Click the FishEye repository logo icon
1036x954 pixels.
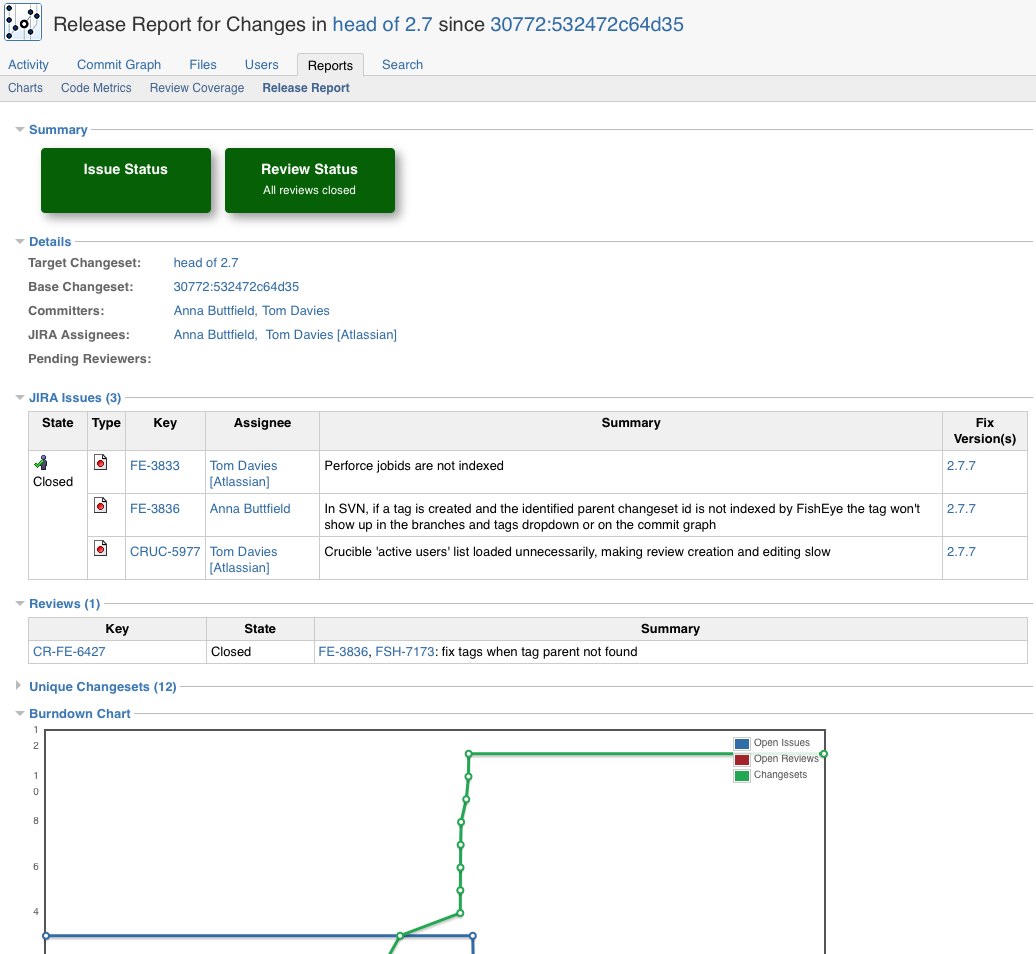point(23,22)
